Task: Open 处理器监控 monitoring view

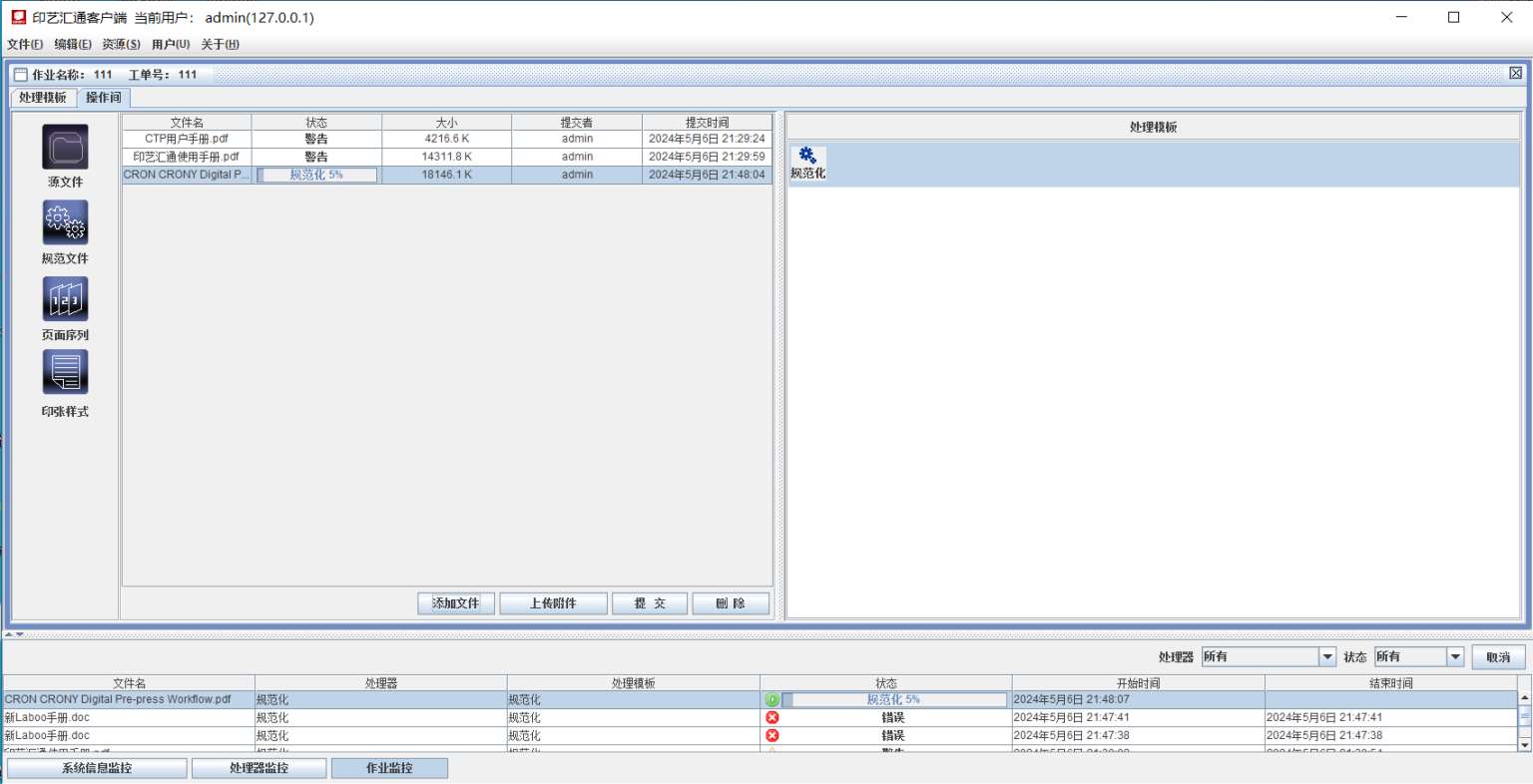Action: (259, 768)
